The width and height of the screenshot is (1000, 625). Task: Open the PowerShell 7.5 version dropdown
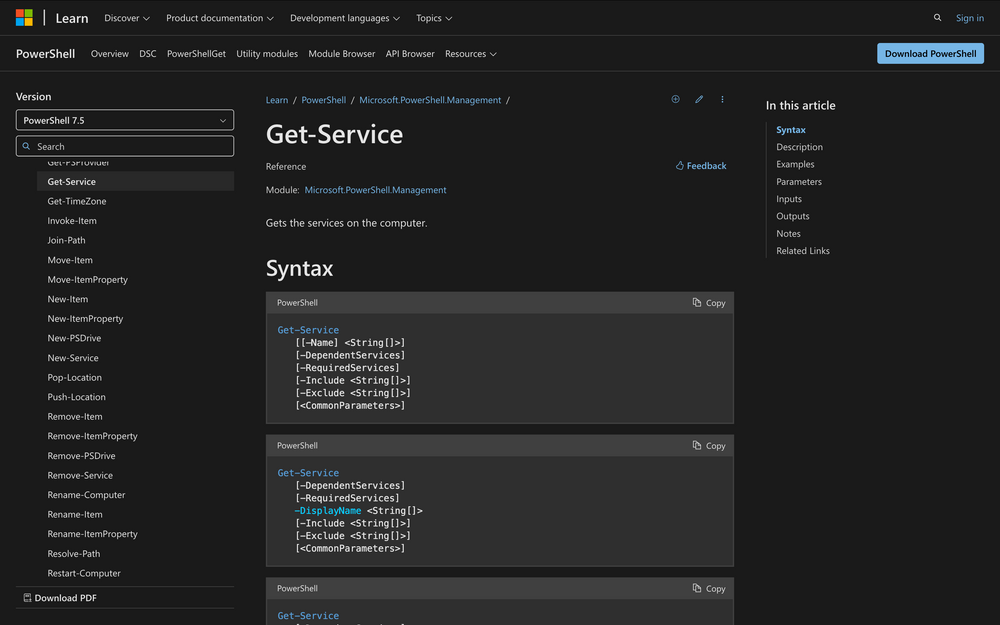coord(125,120)
